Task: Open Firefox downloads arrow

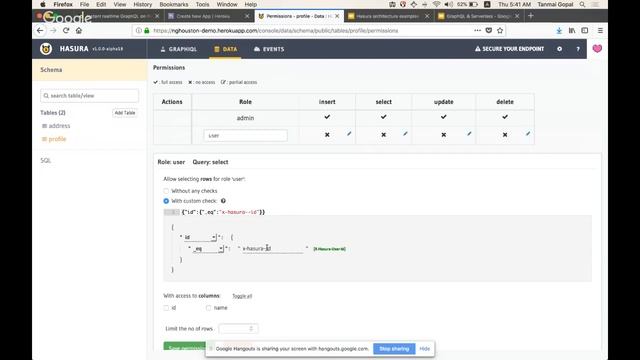Action: coord(559,31)
